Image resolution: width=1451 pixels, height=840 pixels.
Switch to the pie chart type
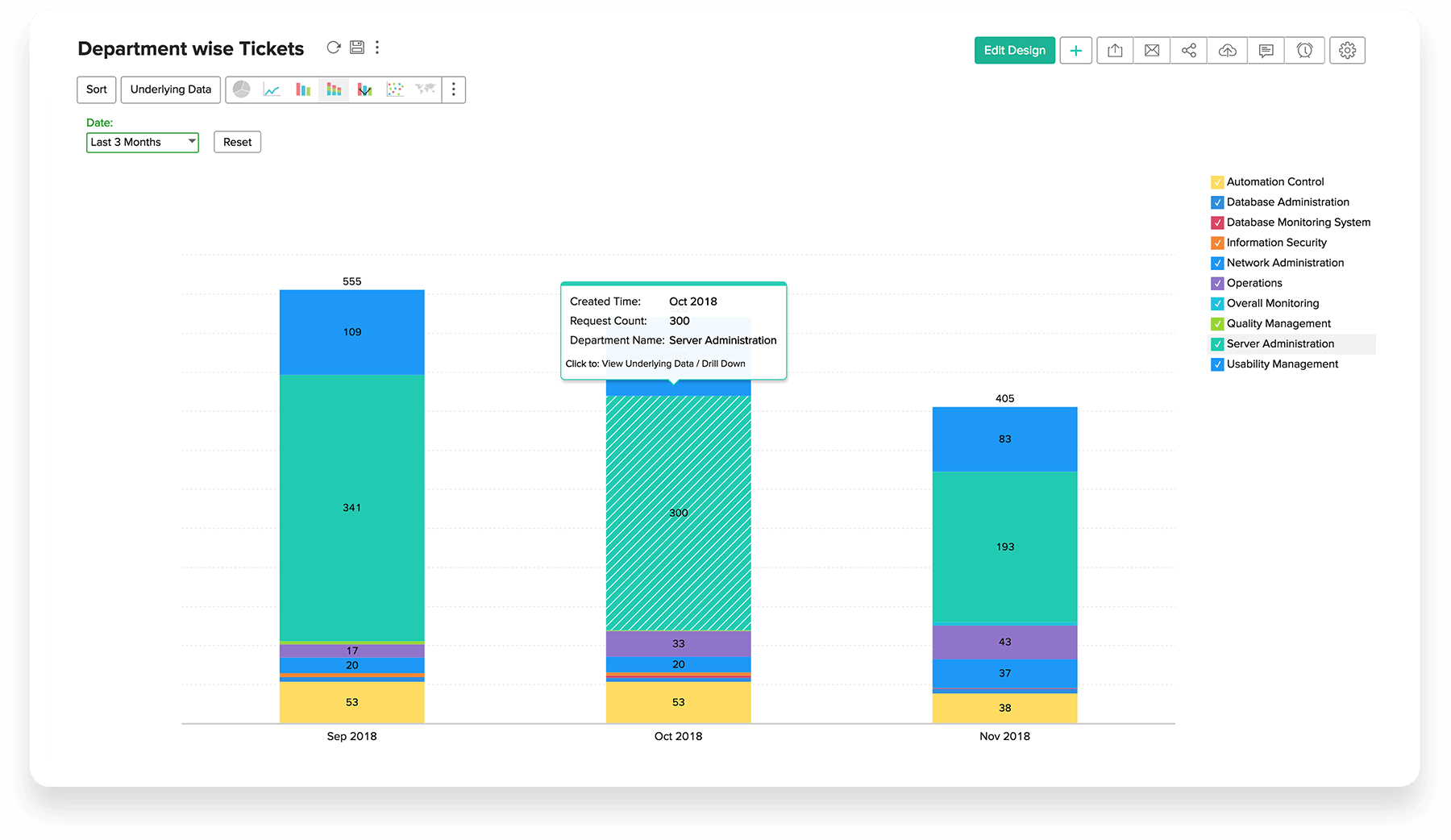(x=241, y=89)
